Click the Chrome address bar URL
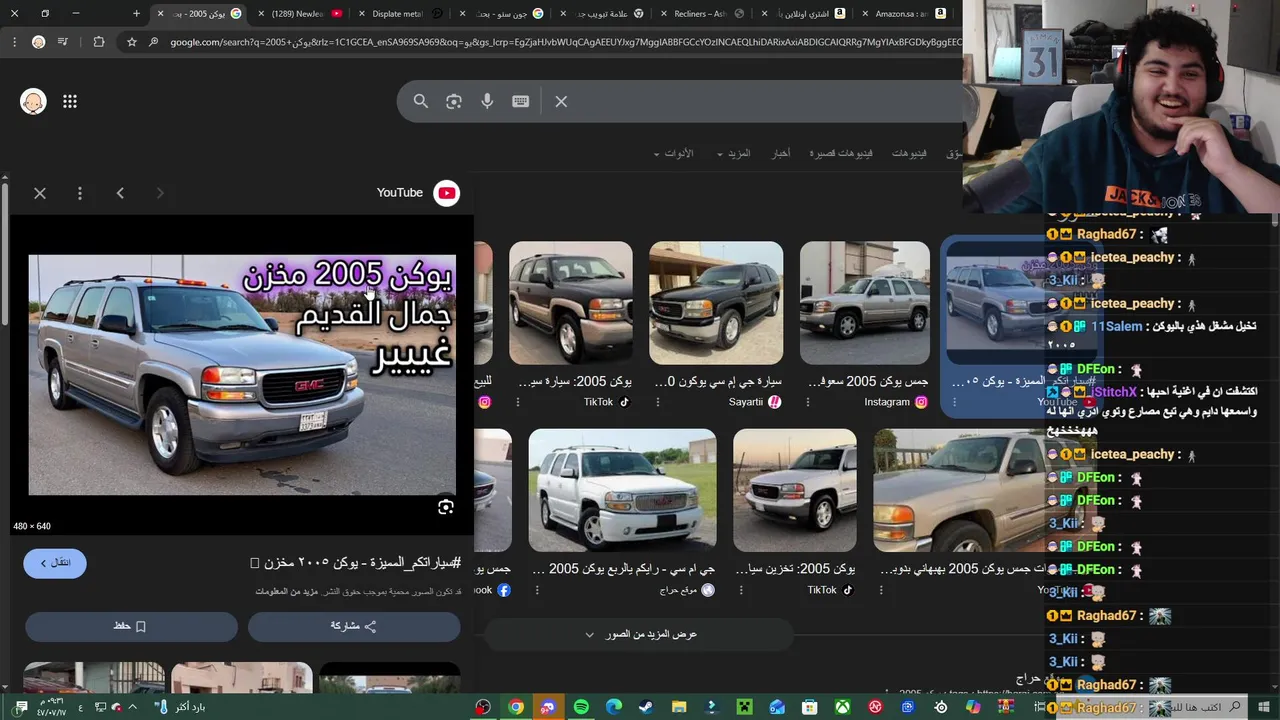Screen dimensions: 1280x720 [x=565, y=42]
